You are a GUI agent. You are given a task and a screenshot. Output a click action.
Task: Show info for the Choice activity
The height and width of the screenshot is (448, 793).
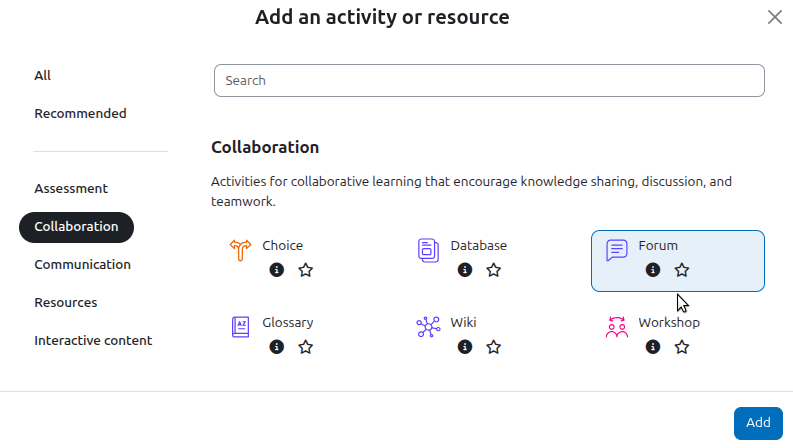click(x=277, y=270)
